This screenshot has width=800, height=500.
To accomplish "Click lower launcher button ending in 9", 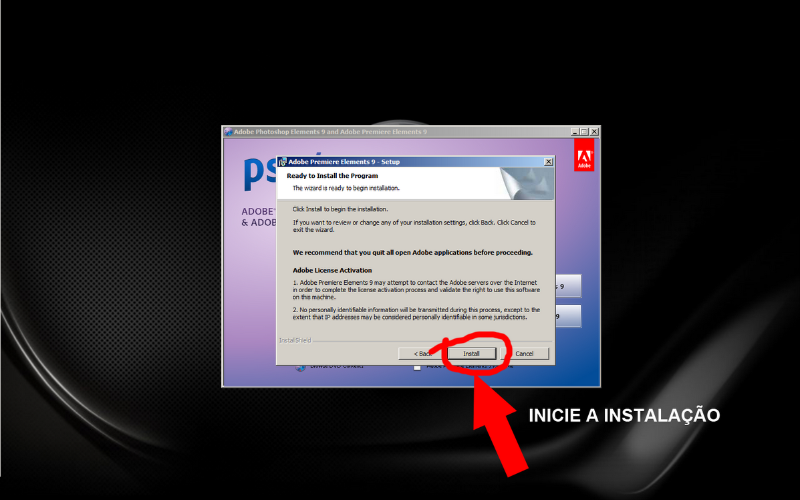I will point(568,316).
